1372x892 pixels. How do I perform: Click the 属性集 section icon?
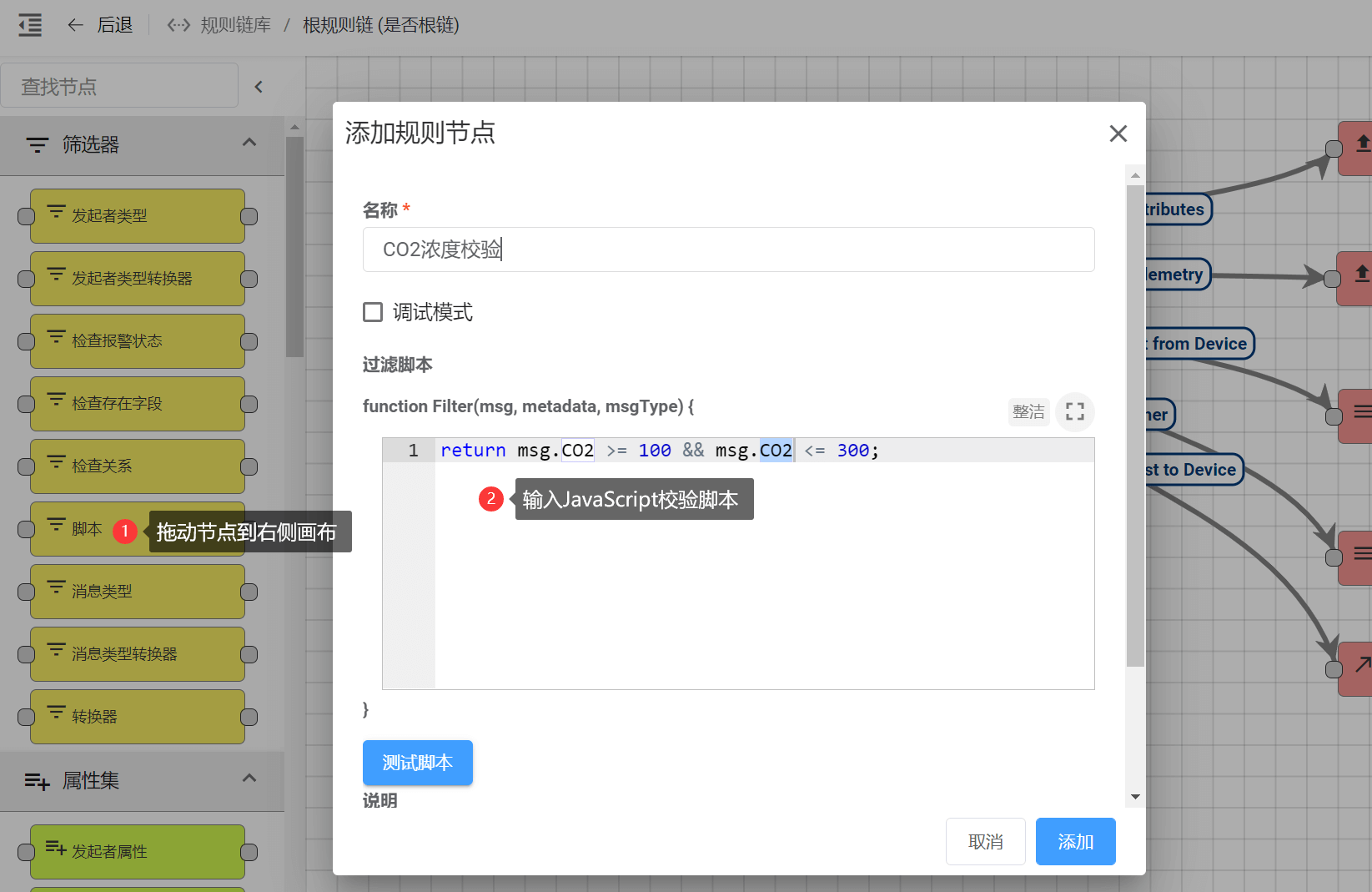(38, 781)
